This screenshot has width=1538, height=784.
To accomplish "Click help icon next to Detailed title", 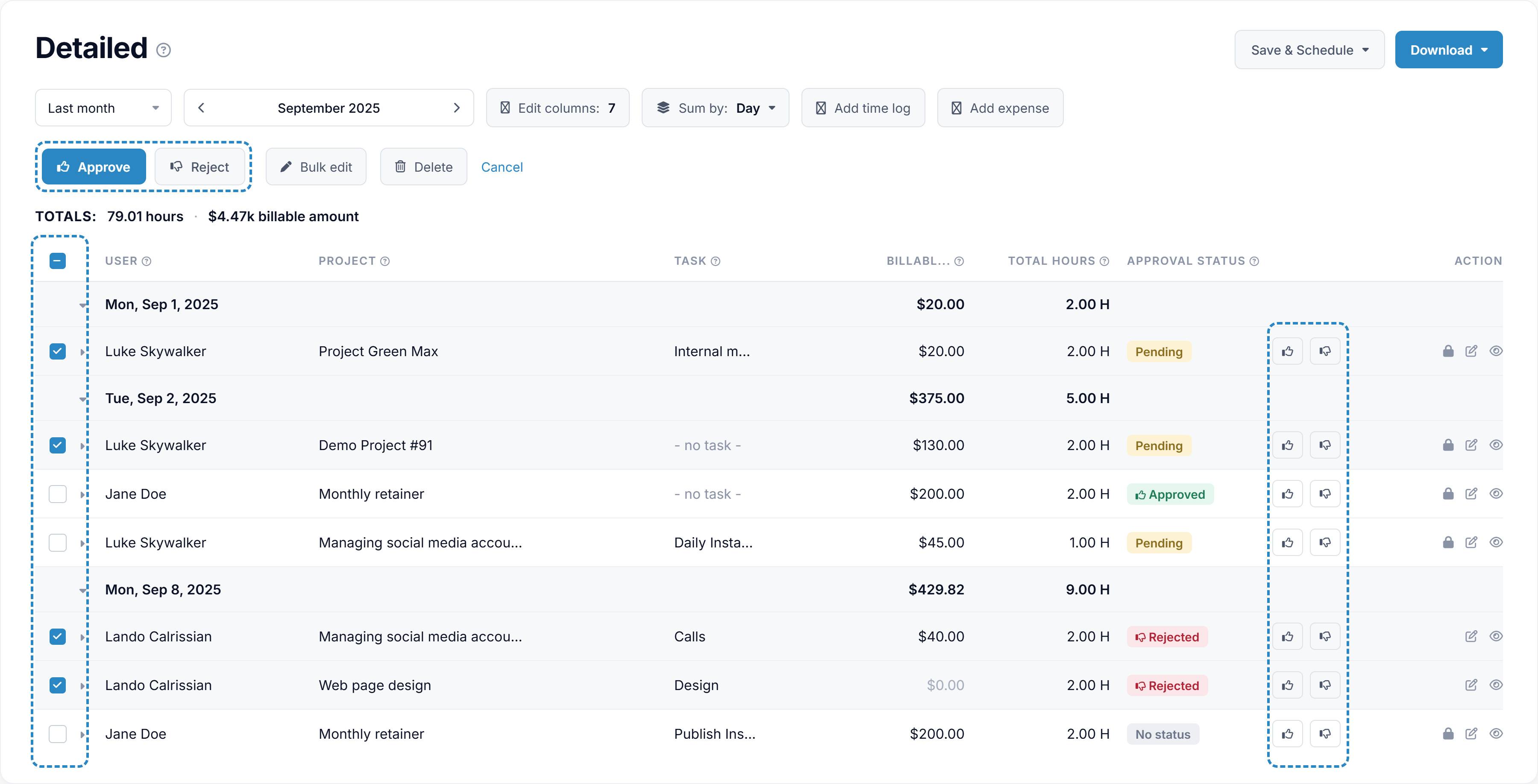I will (x=164, y=50).
